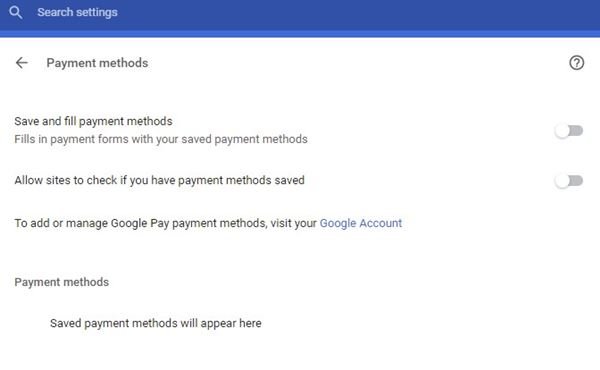Click the magnifying glass search icon
Viewport: 600px width, 370px height.
[x=15, y=12]
